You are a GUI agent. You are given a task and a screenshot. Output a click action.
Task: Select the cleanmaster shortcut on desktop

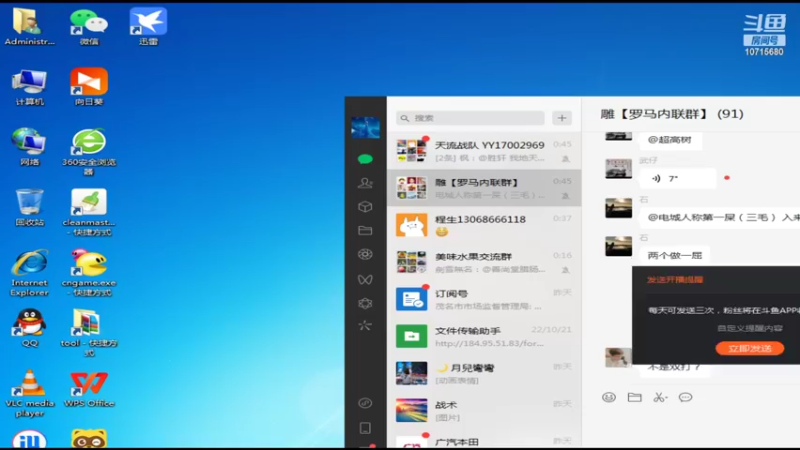tap(89, 212)
